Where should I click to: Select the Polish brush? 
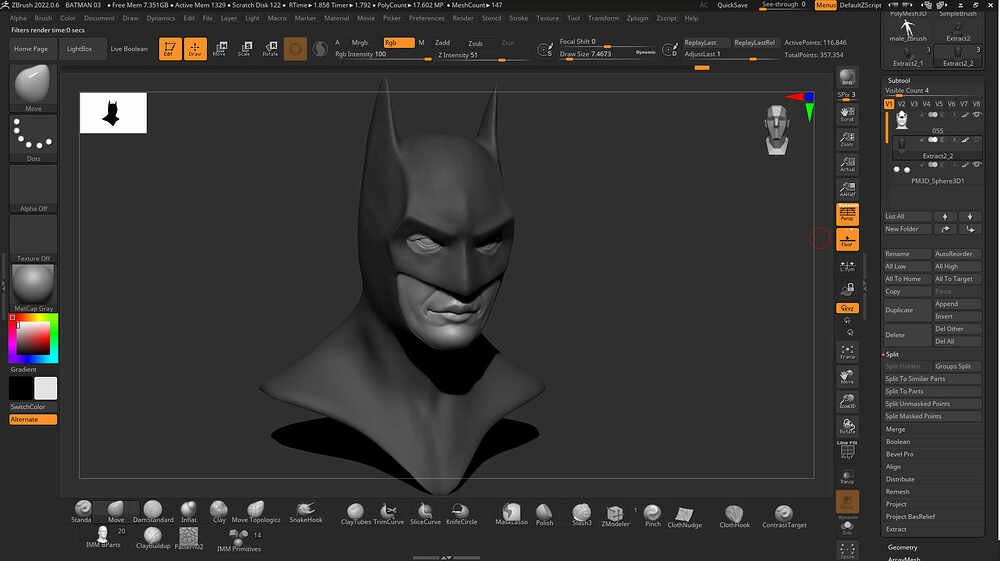(544, 514)
